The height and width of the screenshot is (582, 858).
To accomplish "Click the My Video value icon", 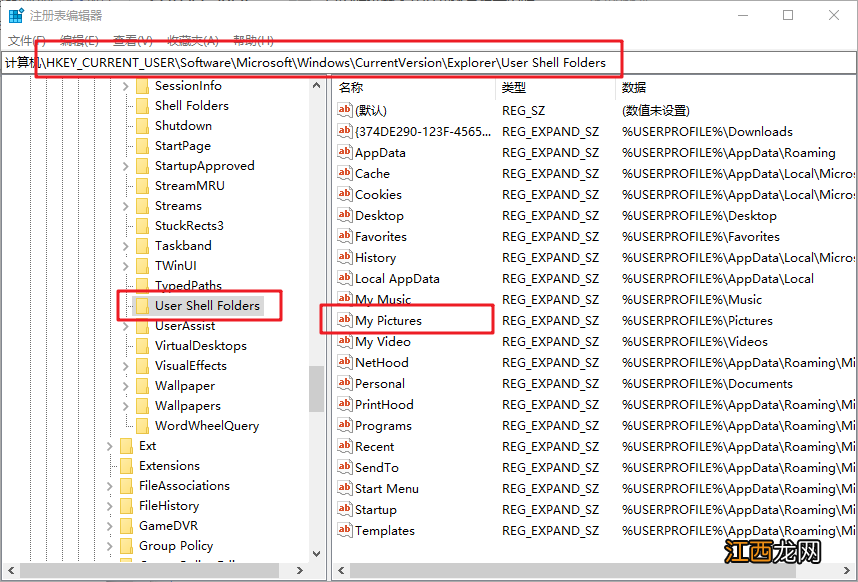I will [x=344, y=341].
